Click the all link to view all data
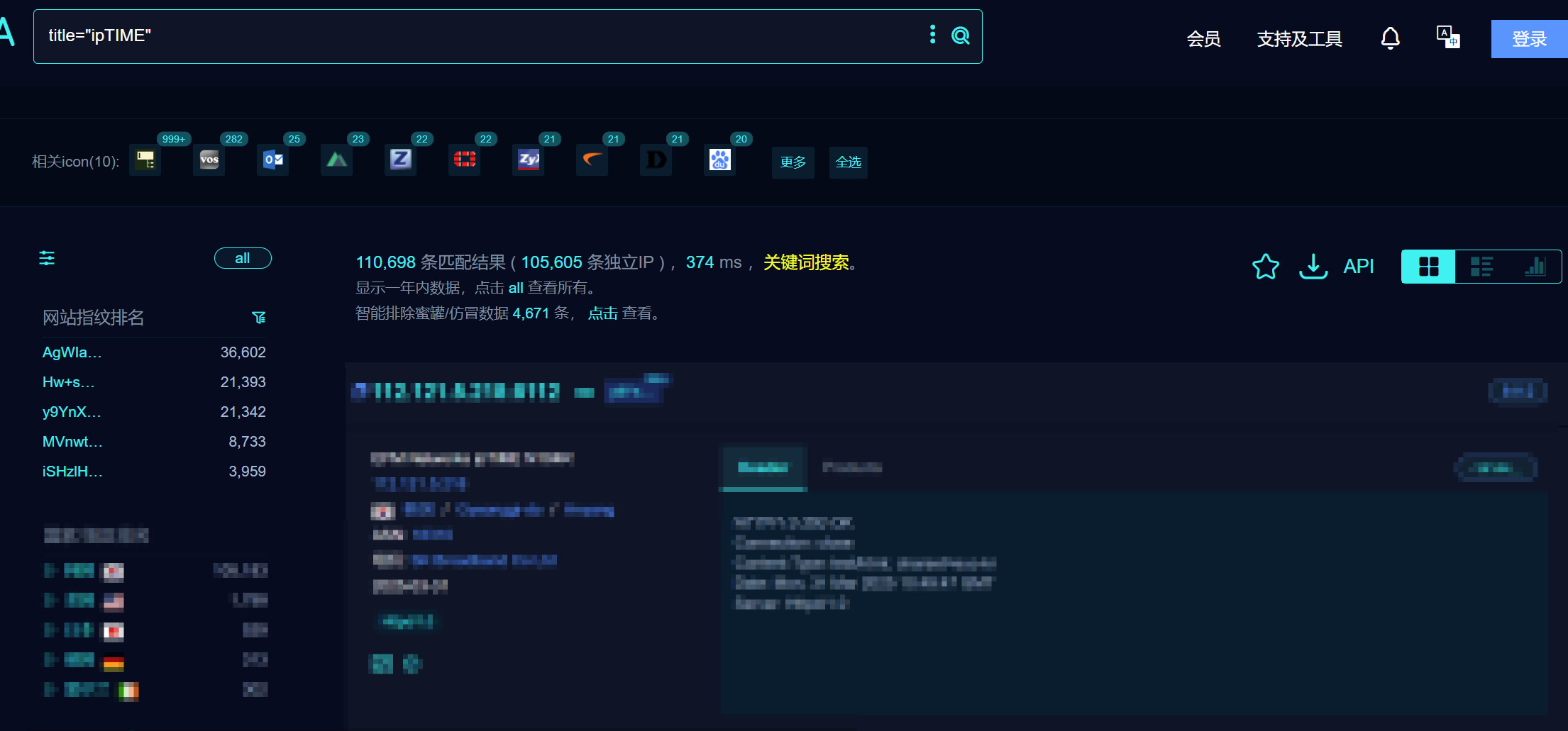 (516, 288)
